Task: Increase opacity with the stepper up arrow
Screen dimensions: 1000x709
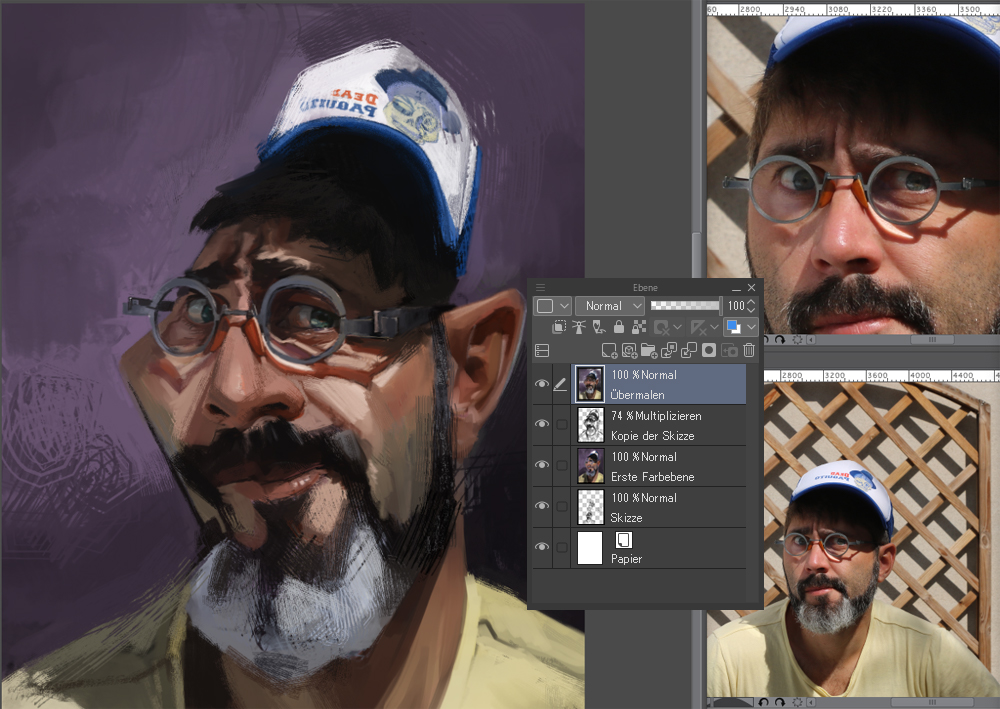Action: [752, 301]
